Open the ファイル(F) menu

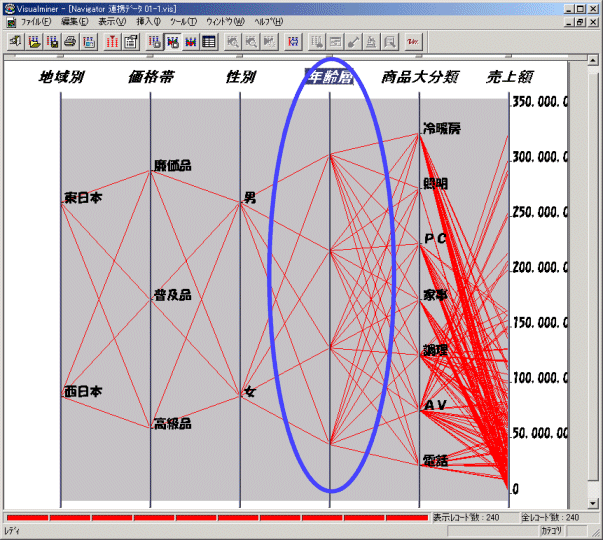click(x=36, y=21)
